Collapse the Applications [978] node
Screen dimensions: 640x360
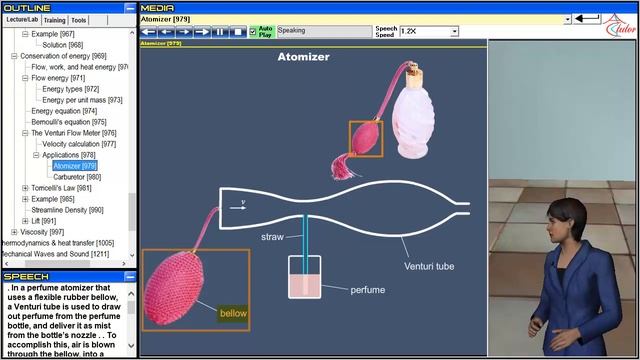(36, 155)
